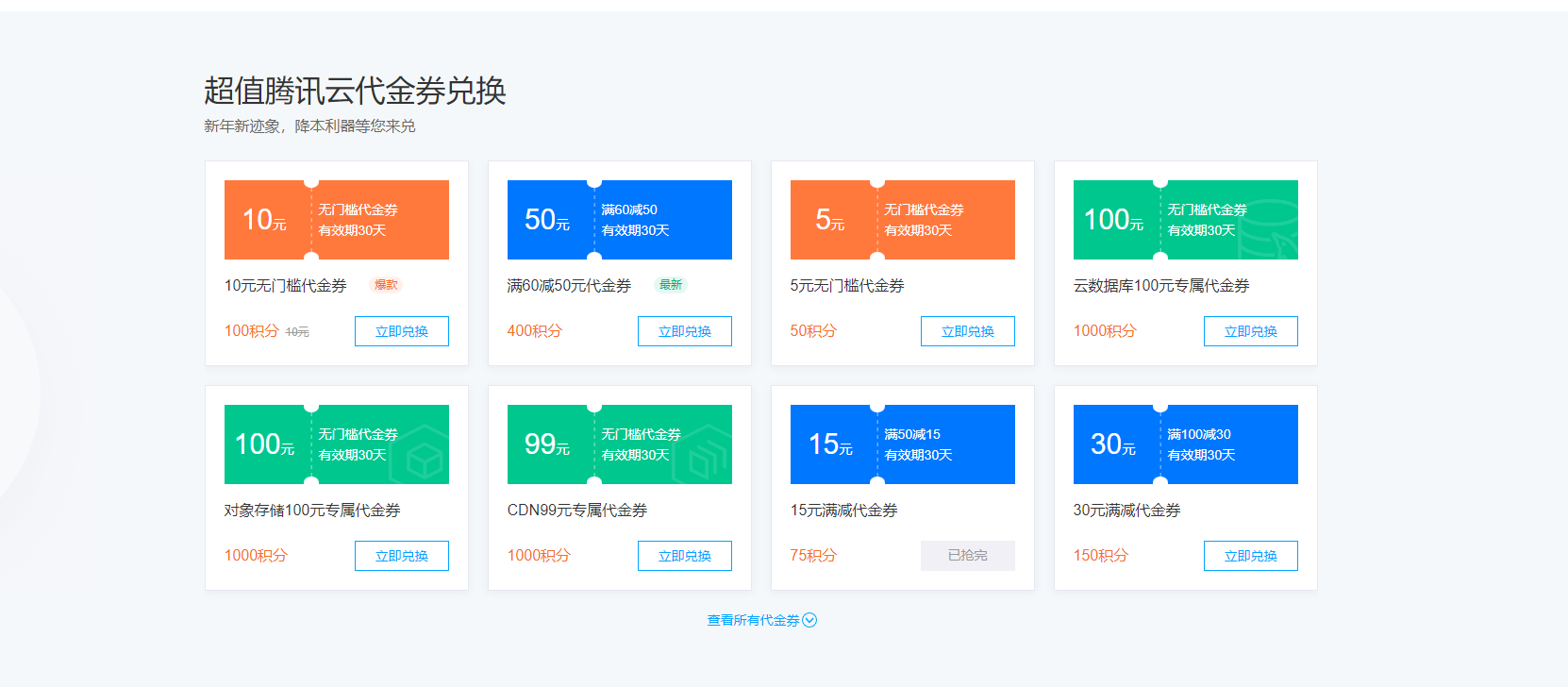The height and width of the screenshot is (687, 1568).
Task: Click the heading 超值腾讯云代金券兑换
Action: click(x=356, y=91)
